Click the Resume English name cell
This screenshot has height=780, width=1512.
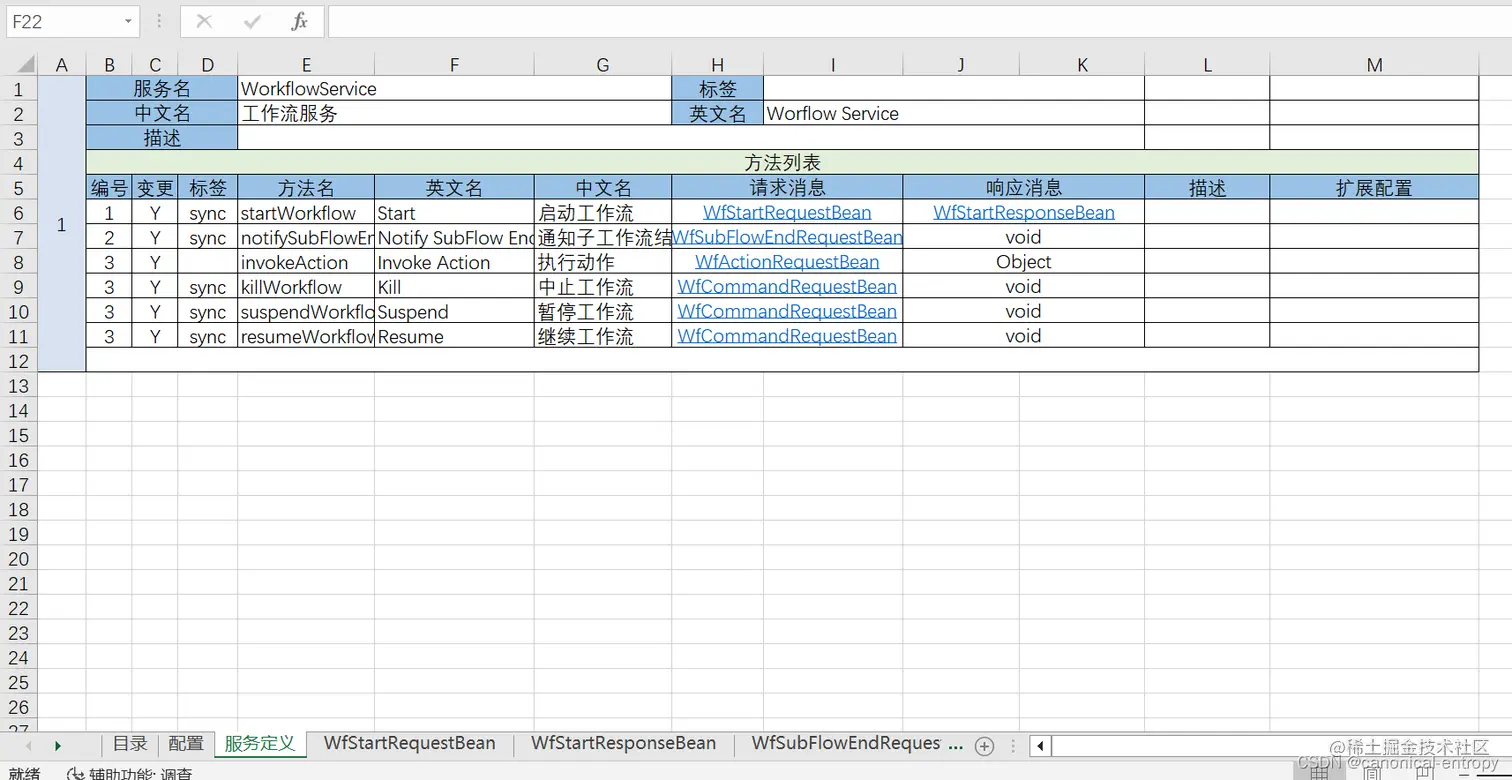pyautogui.click(x=454, y=336)
